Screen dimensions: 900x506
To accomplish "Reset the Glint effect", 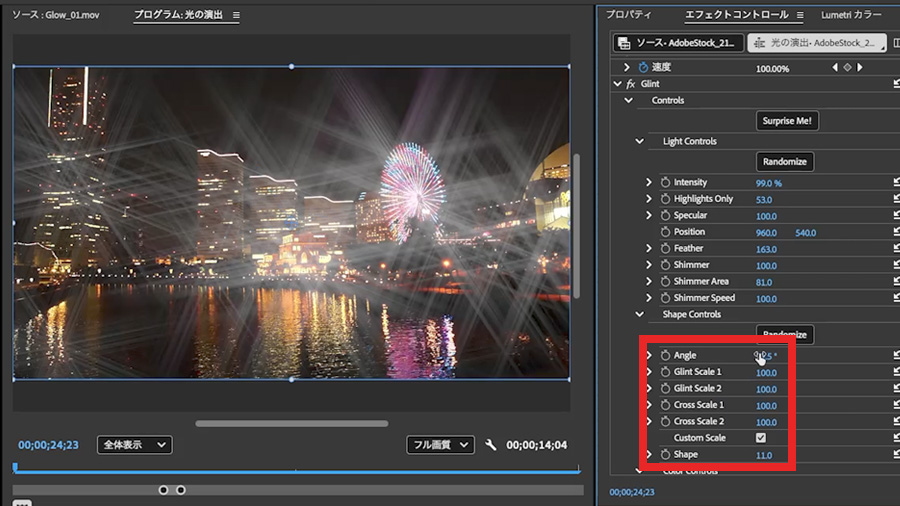I will [896, 84].
